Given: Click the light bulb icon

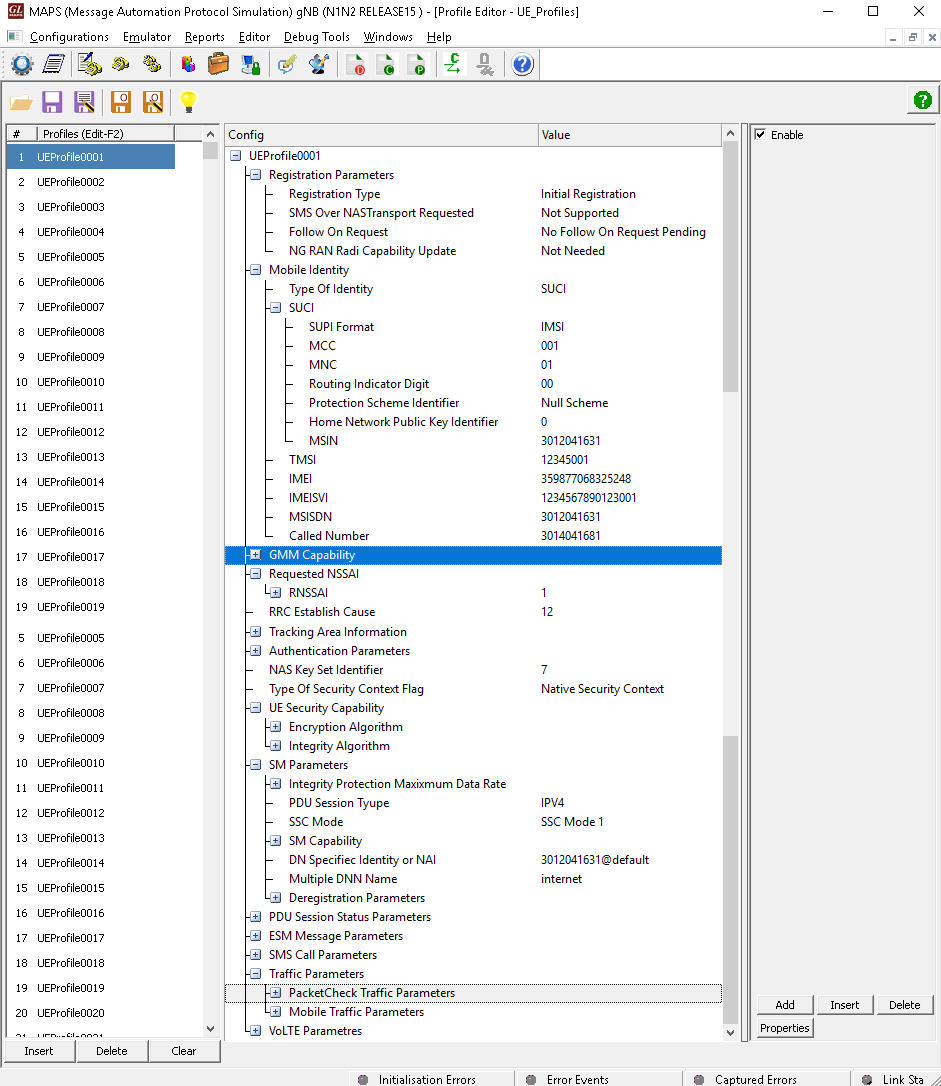Looking at the screenshot, I should (x=188, y=101).
